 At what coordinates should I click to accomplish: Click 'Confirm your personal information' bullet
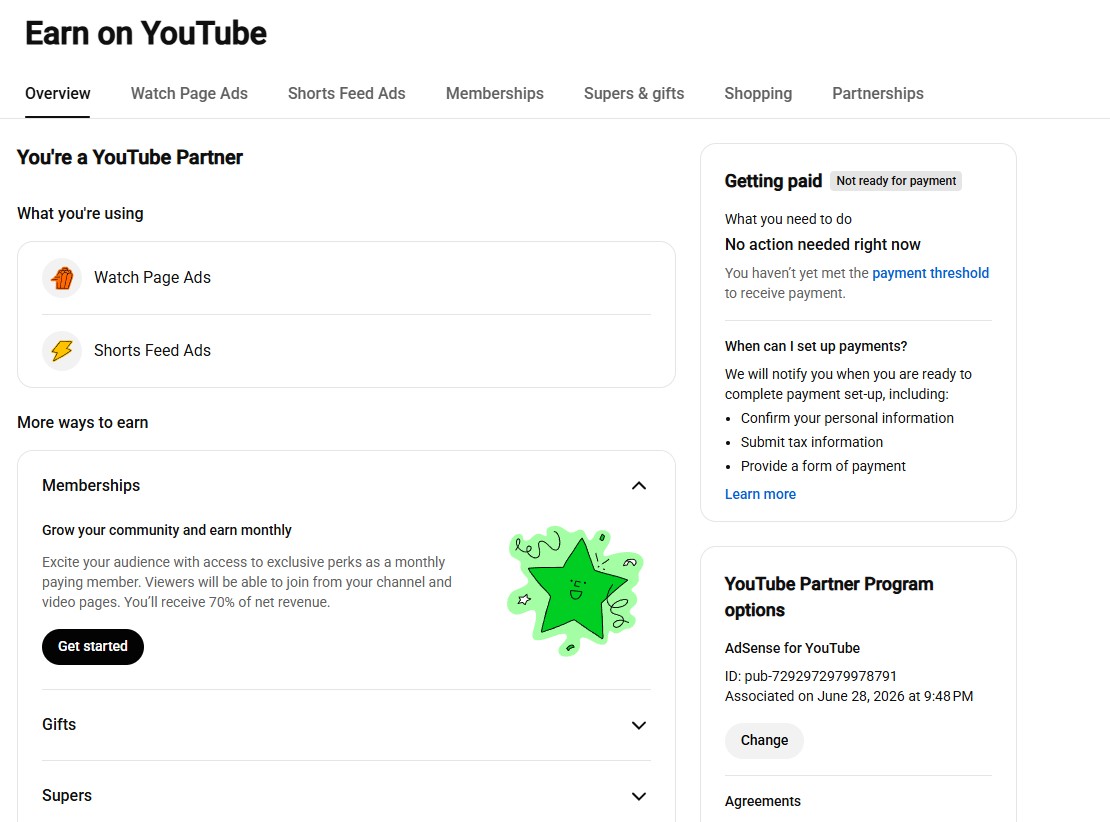click(847, 418)
